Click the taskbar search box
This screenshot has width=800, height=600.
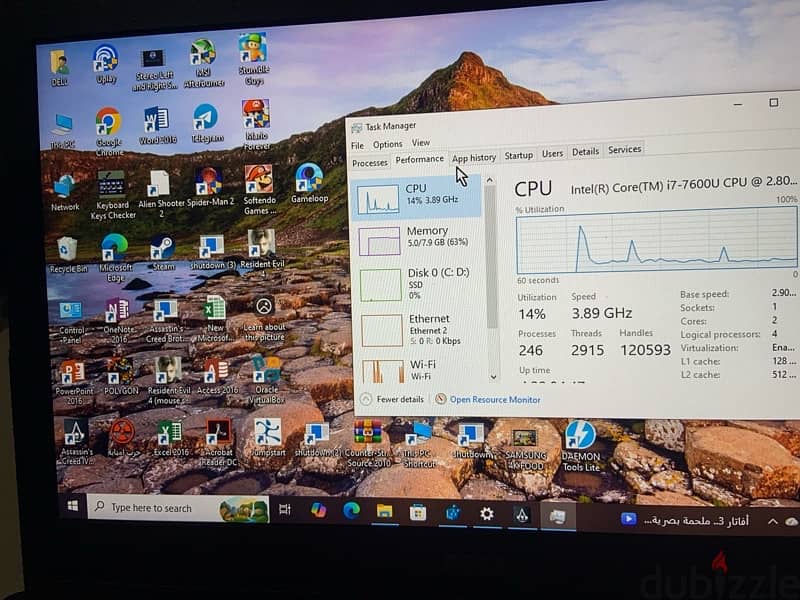click(178, 508)
